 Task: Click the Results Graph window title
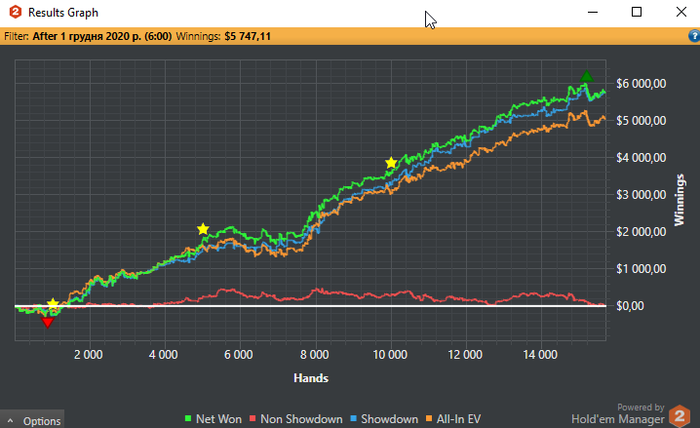pos(63,12)
